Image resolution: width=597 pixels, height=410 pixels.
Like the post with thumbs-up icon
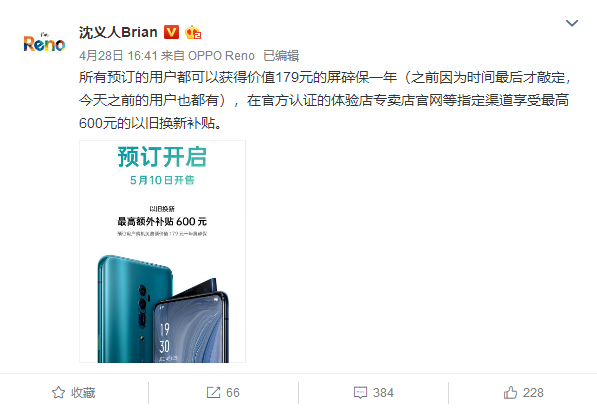(x=510, y=392)
